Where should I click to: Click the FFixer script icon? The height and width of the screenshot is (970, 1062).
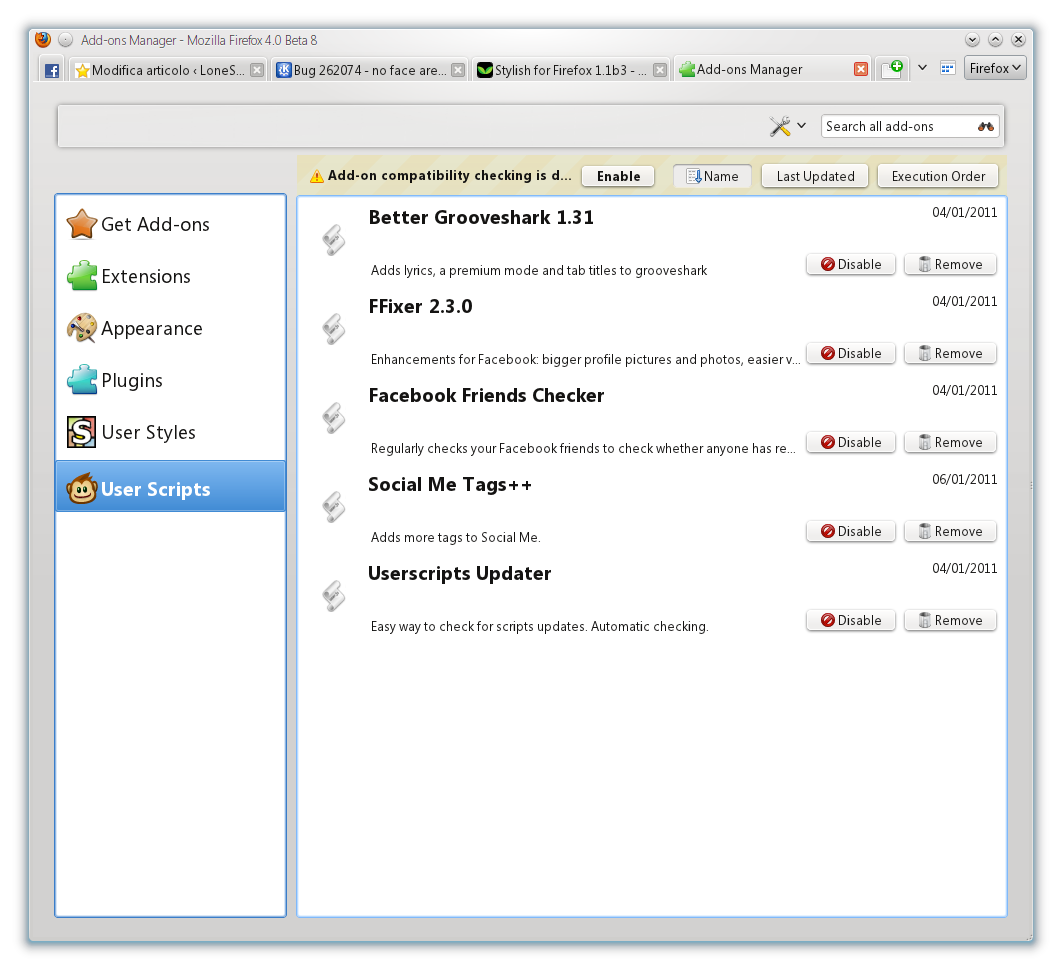(x=333, y=329)
